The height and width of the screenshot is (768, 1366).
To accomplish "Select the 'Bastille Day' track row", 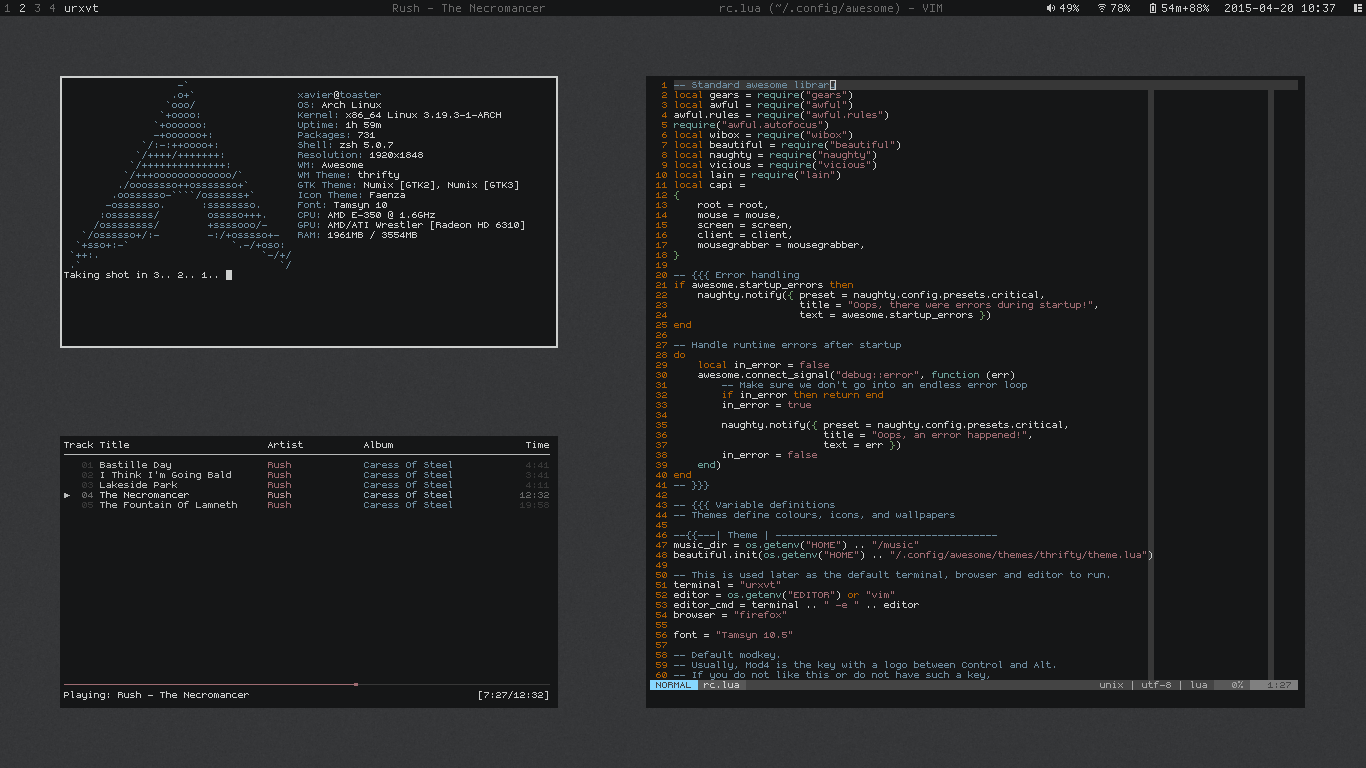I will [308, 465].
